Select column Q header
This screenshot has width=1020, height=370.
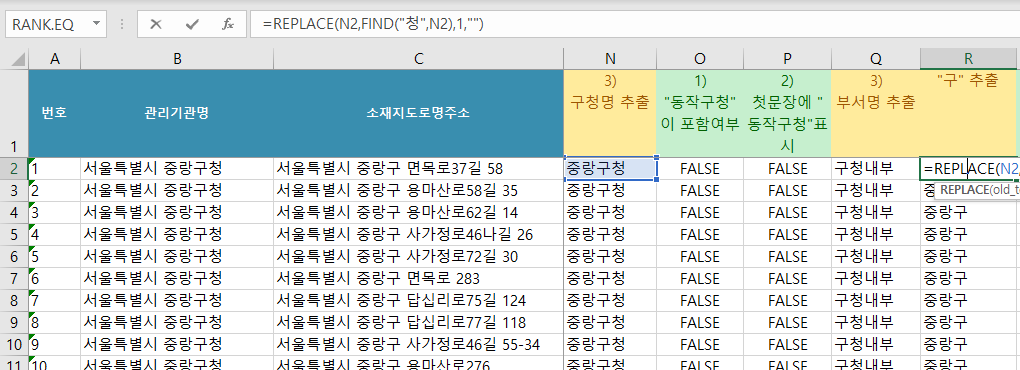point(876,59)
